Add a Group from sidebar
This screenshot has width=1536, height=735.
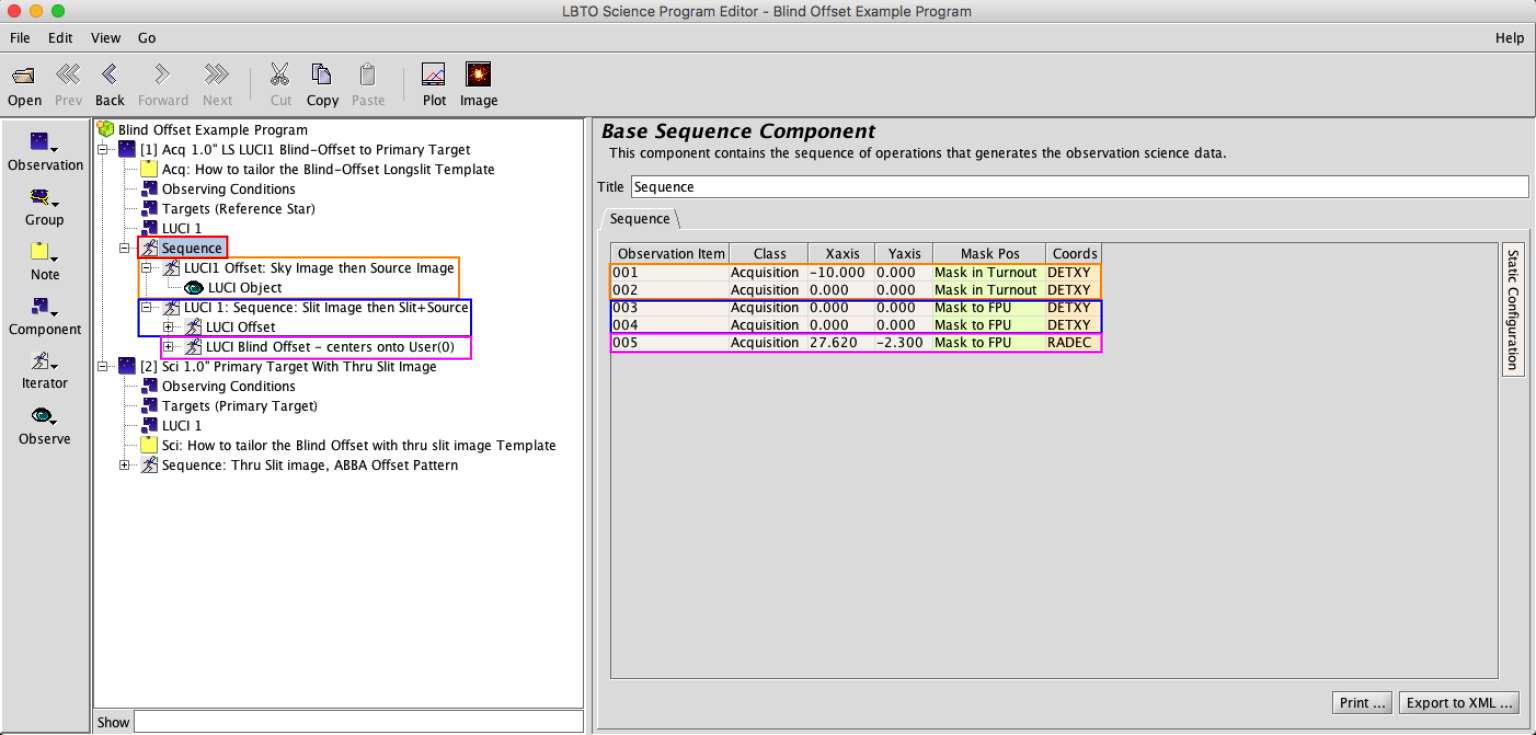coord(45,207)
